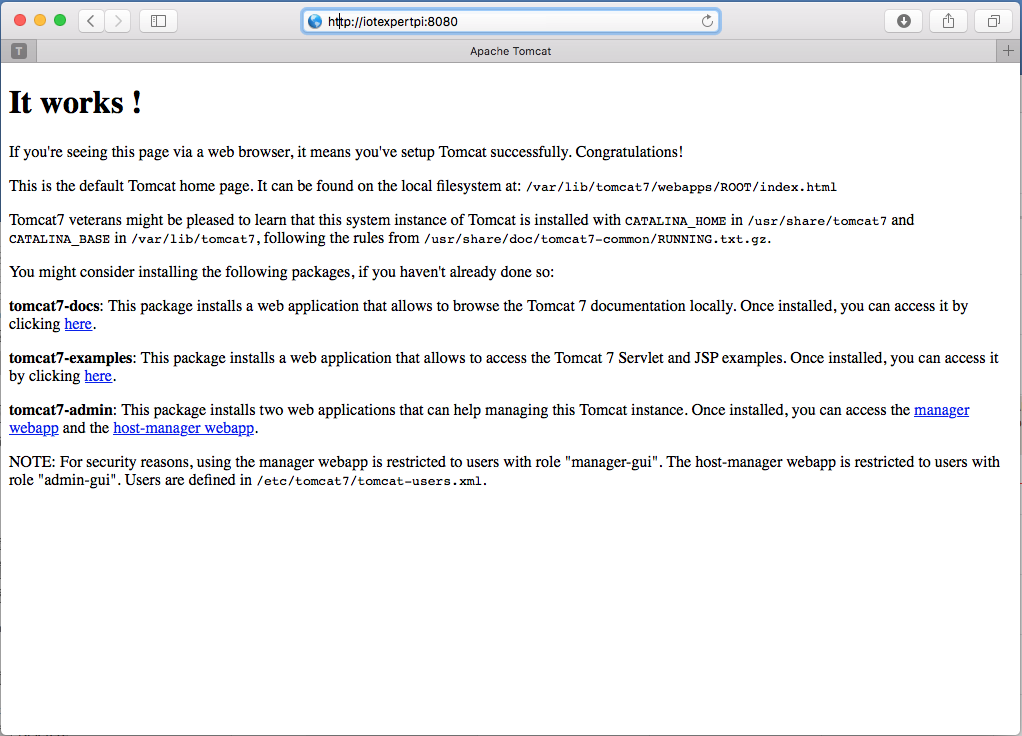Click the /usr/share/tomcat7 path text
The width and height of the screenshot is (1022, 736).
pos(817,221)
